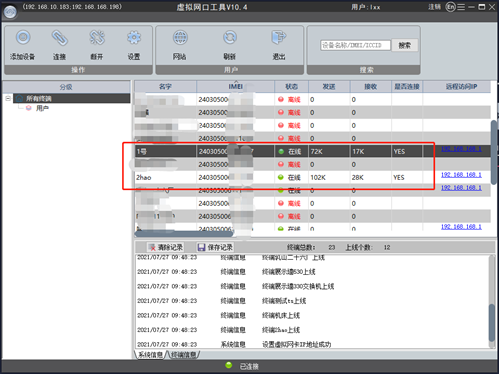Select log entry 设置虚拟网卡IP地址成功
This screenshot has width=499, height=374.
[x=297, y=344]
